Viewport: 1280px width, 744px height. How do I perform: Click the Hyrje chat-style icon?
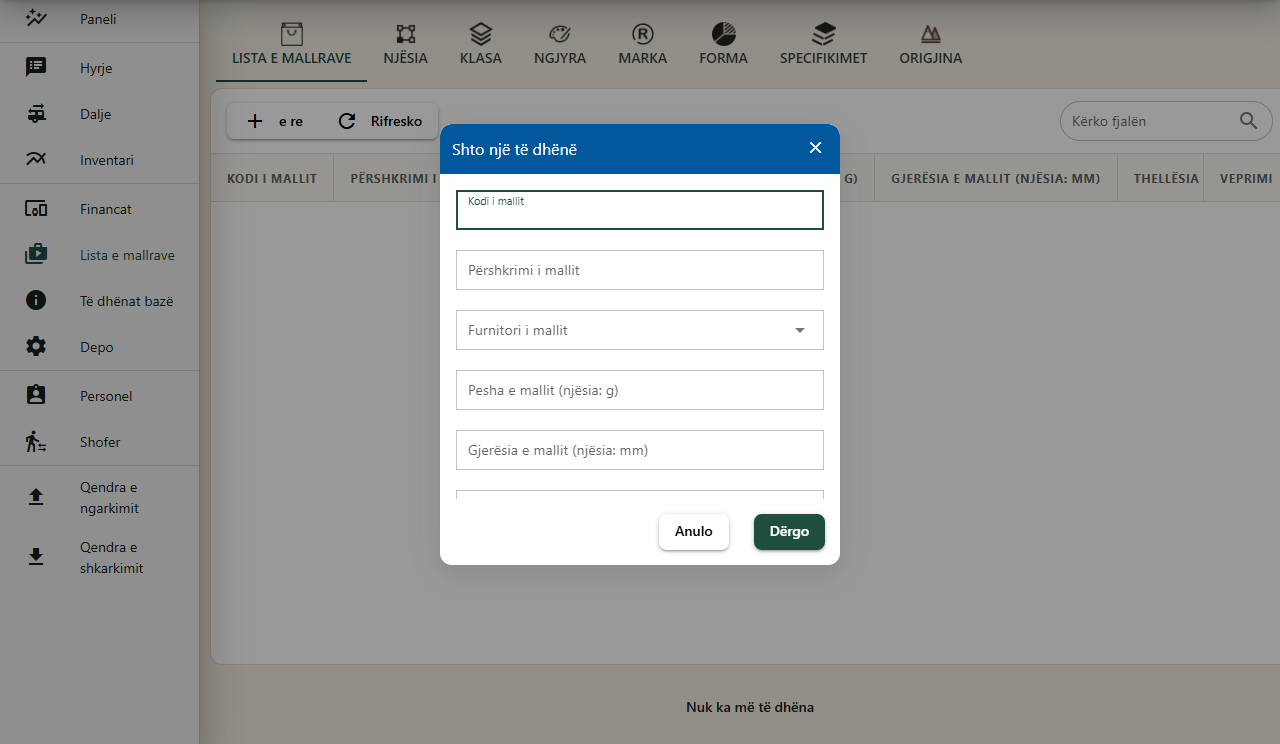pyautogui.click(x=36, y=67)
